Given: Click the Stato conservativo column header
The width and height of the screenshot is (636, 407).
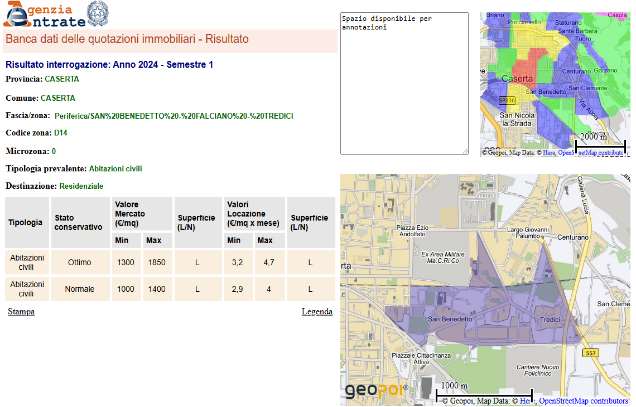Looking at the screenshot, I should pos(78,222).
